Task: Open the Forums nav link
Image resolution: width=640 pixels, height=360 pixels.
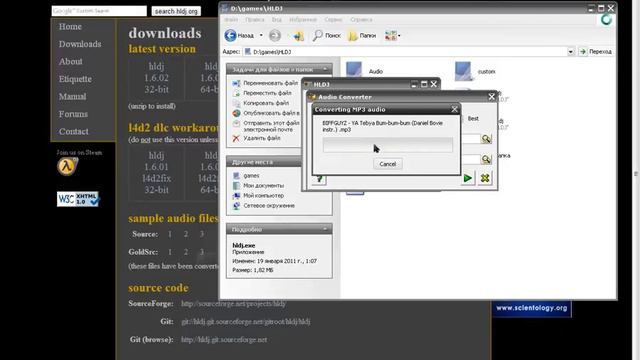Action: [x=73, y=114]
